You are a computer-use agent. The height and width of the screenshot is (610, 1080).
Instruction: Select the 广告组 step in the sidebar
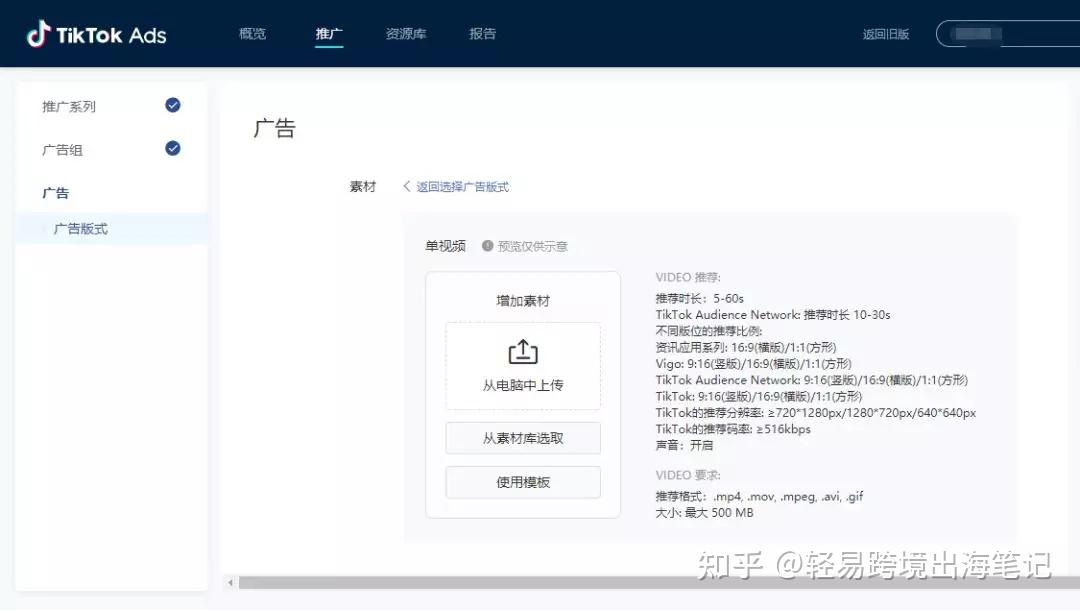[x=62, y=148]
